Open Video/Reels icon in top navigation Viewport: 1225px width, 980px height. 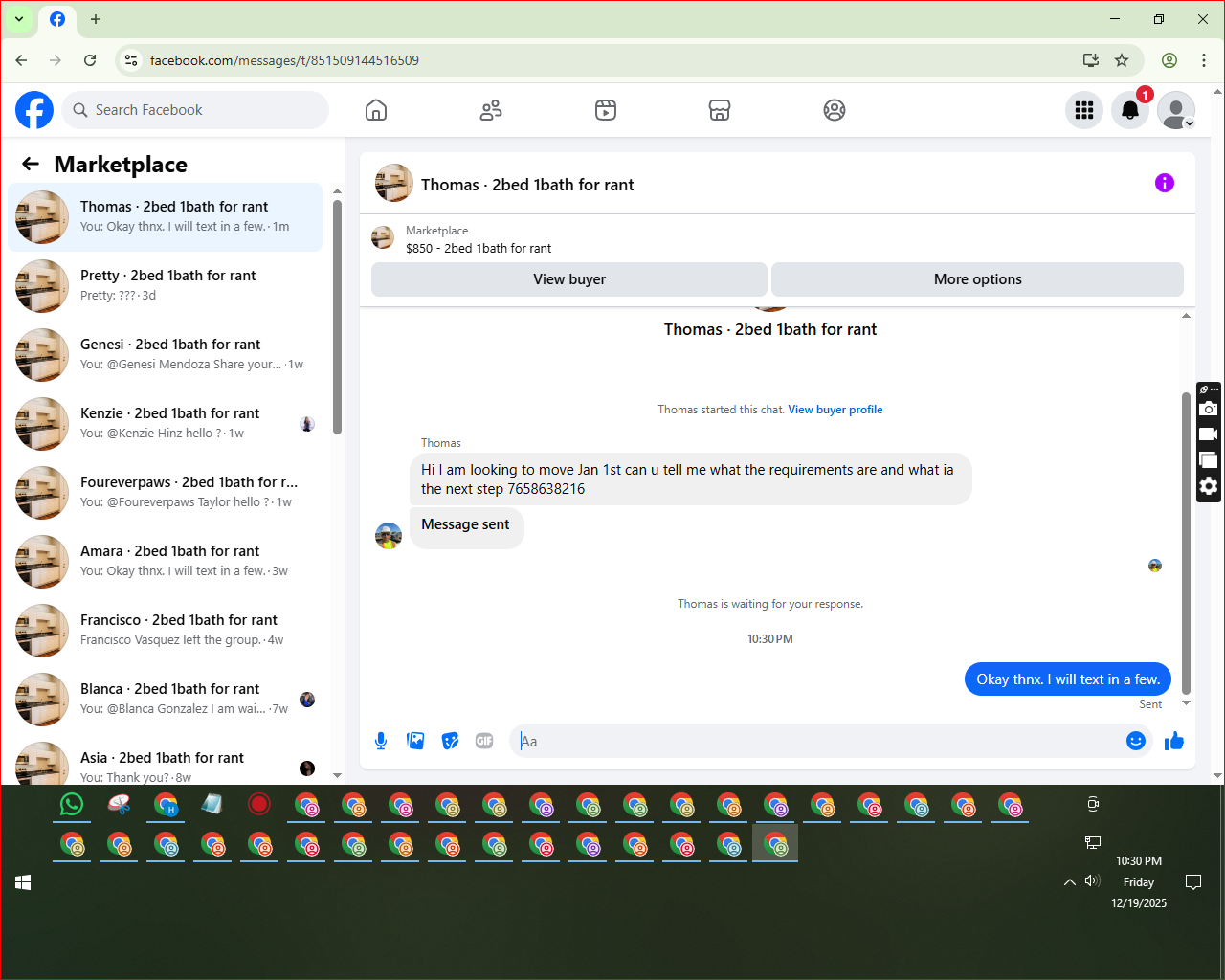[x=606, y=110]
